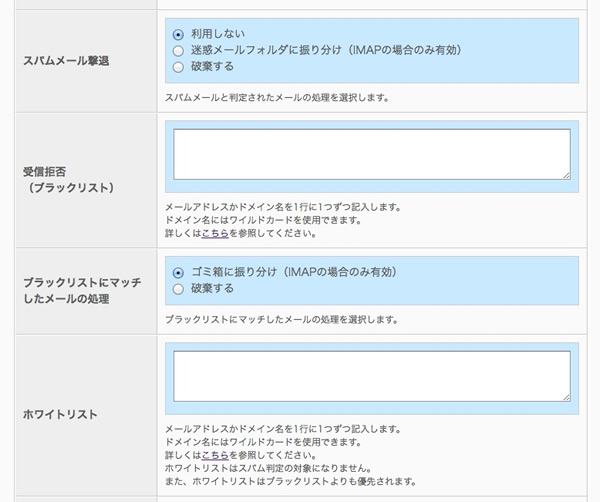This screenshot has height=502, width=600.
Task: Choose 迷惑メールフォルダに振り分け radio option
Action: (x=178, y=50)
